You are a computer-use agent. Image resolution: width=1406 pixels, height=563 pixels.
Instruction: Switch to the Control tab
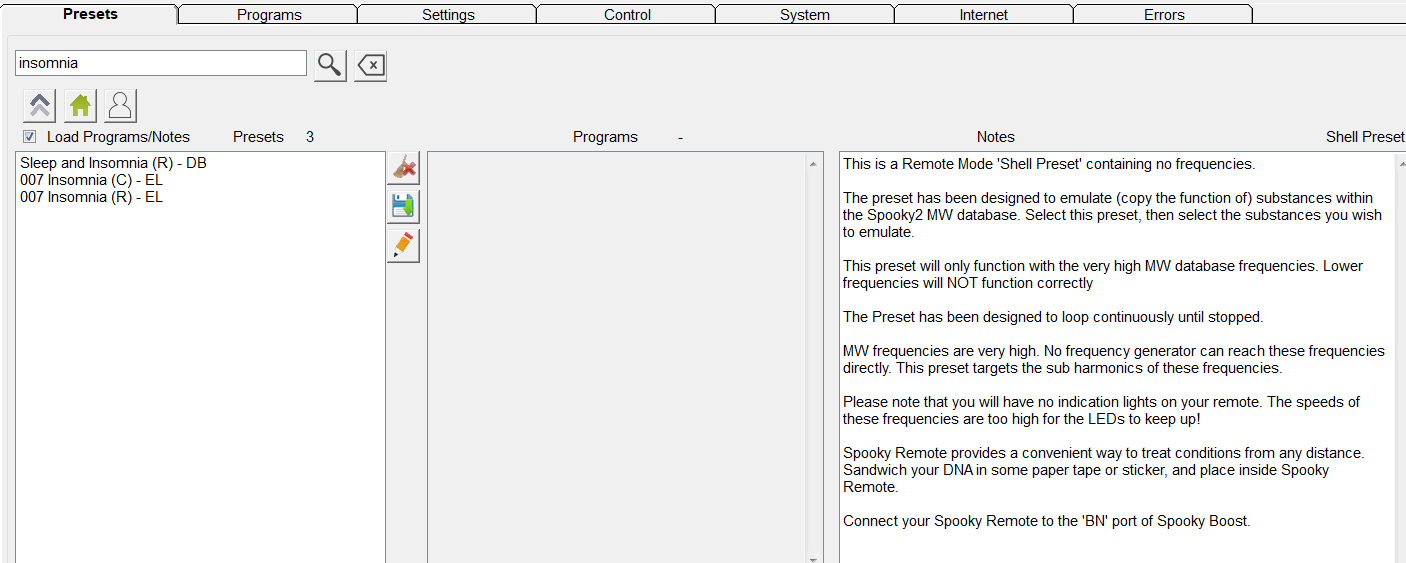[x=627, y=15]
